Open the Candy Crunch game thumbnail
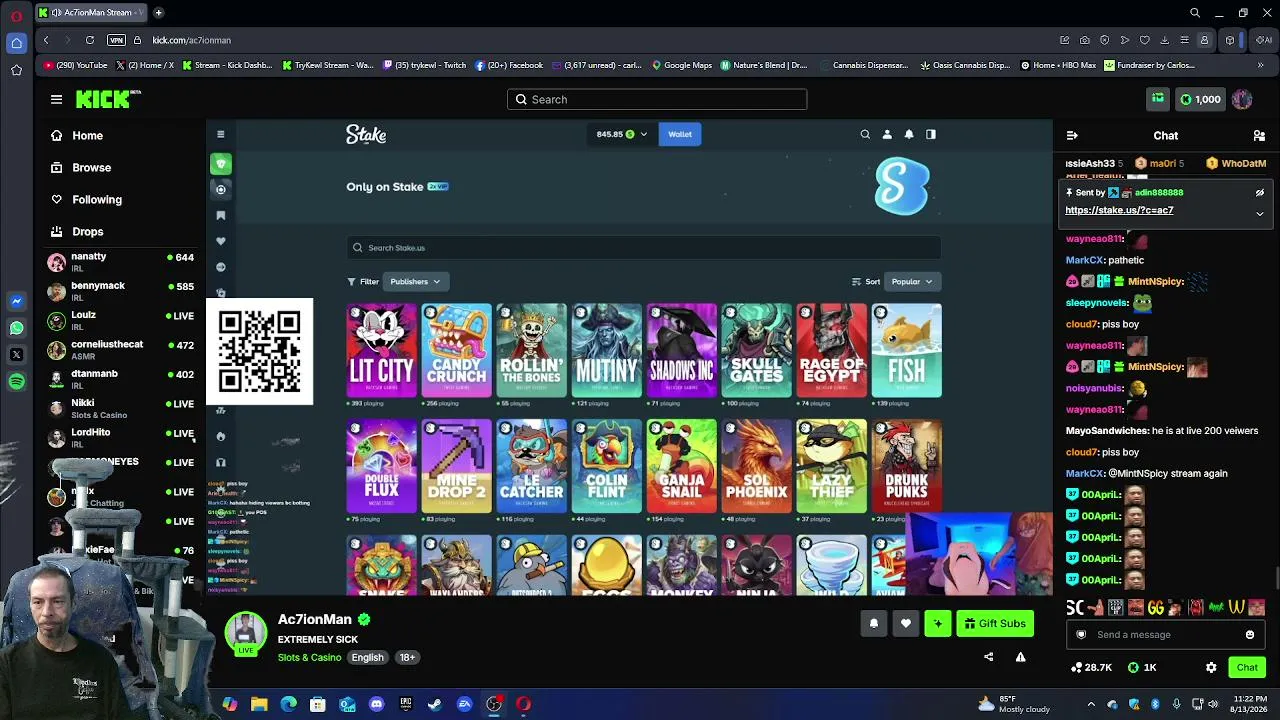 (456, 351)
